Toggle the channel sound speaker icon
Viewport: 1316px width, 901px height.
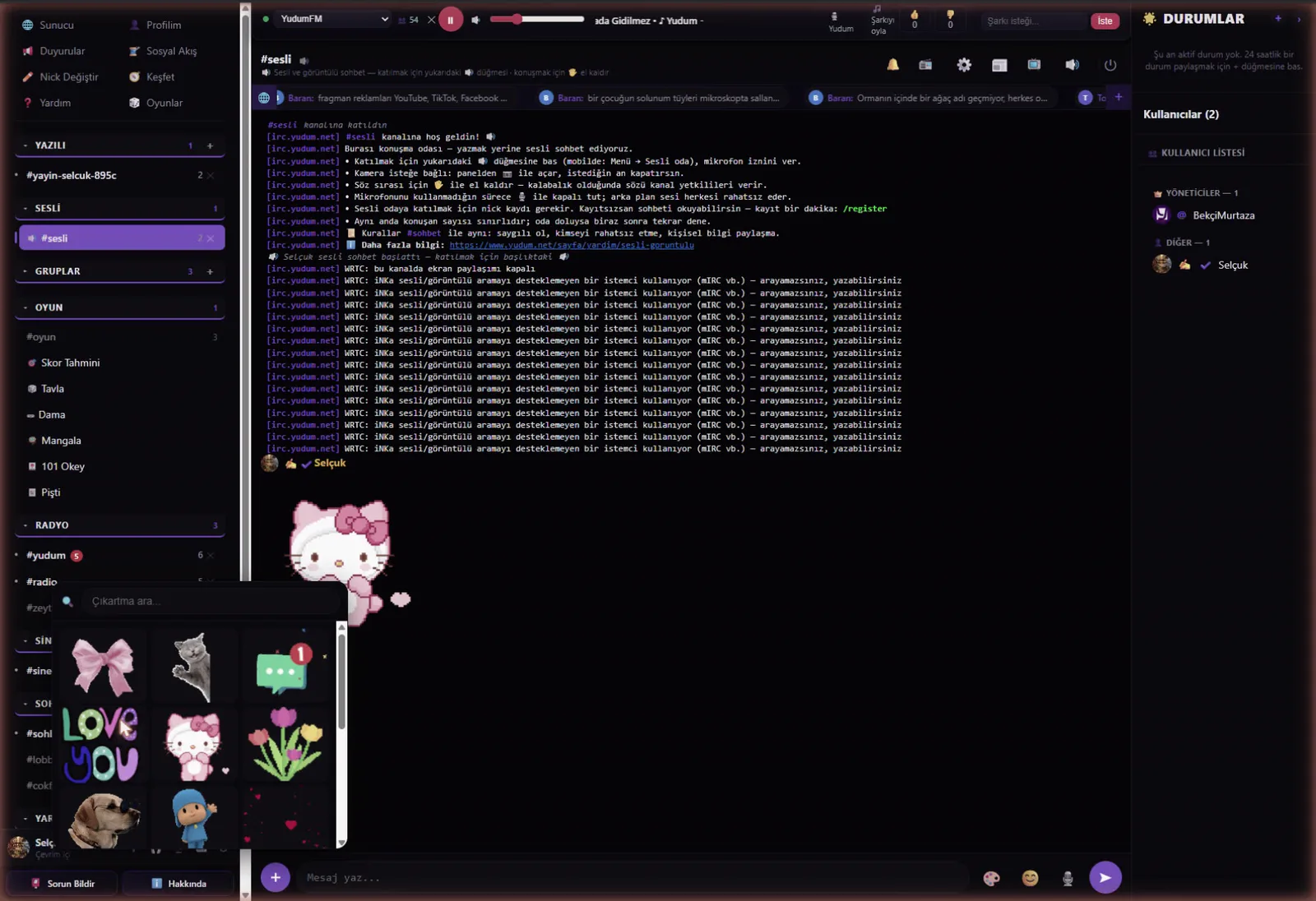(1072, 65)
